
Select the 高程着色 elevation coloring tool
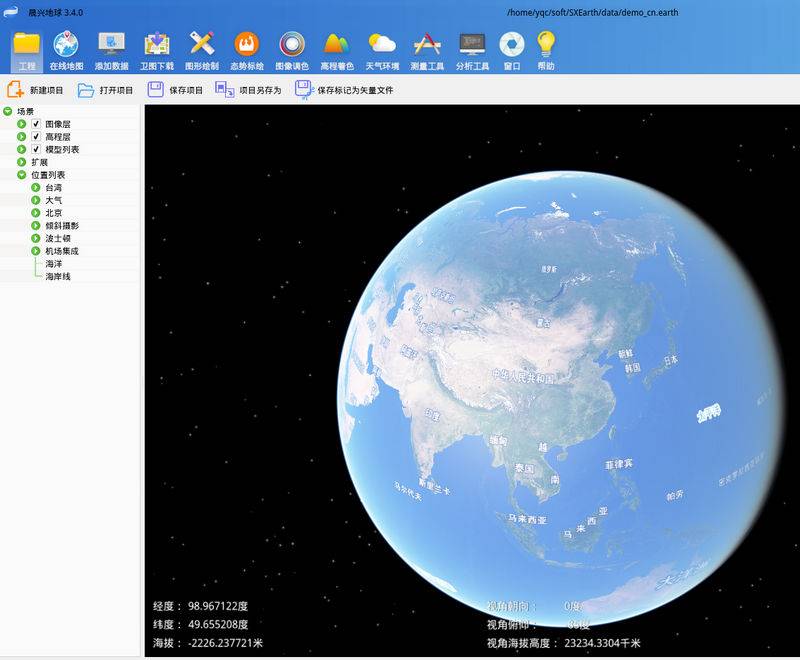pos(337,50)
